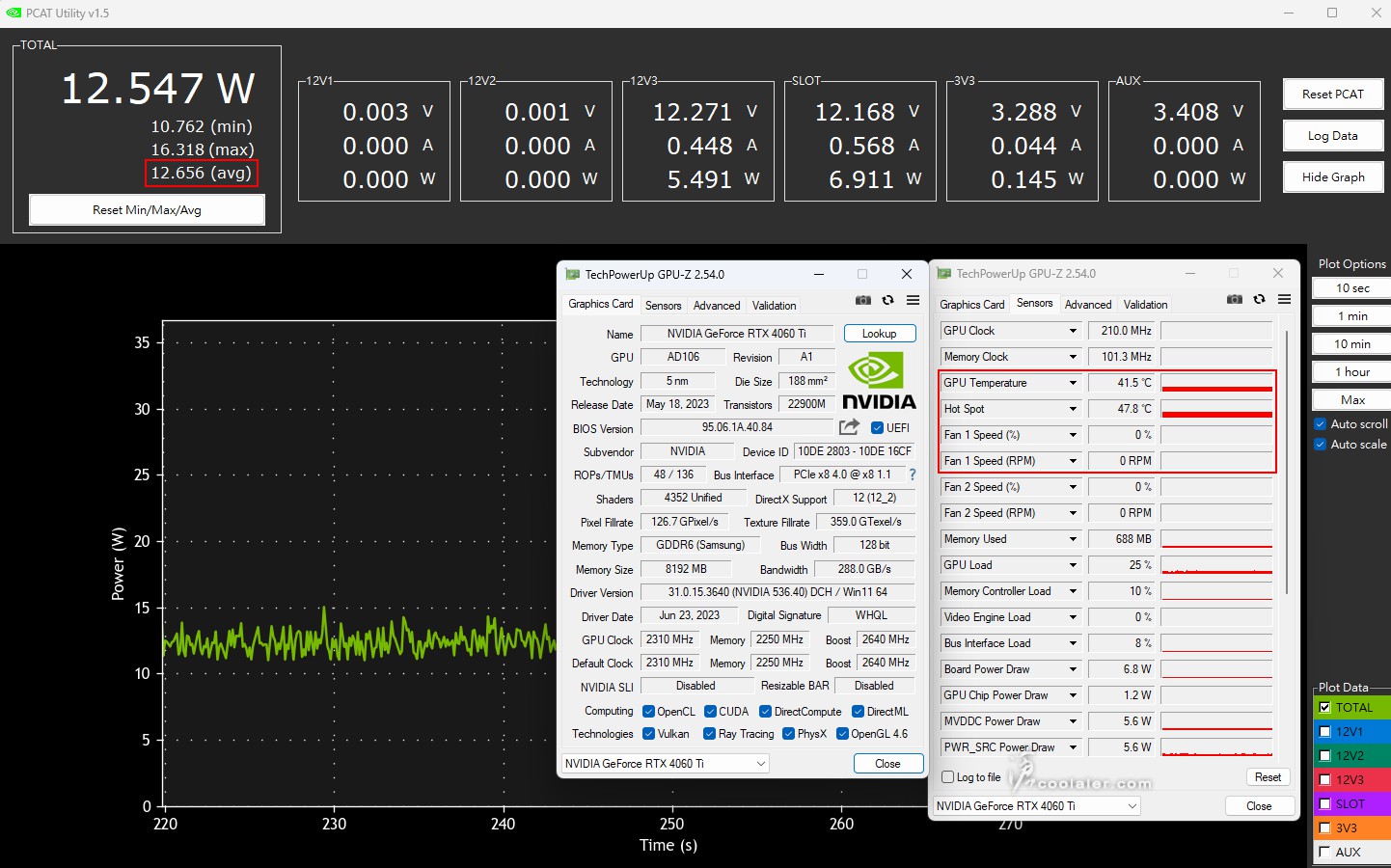Click Reset Min/Max/Avg button
The width and height of the screenshot is (1391, 868).
click(147, 210)
